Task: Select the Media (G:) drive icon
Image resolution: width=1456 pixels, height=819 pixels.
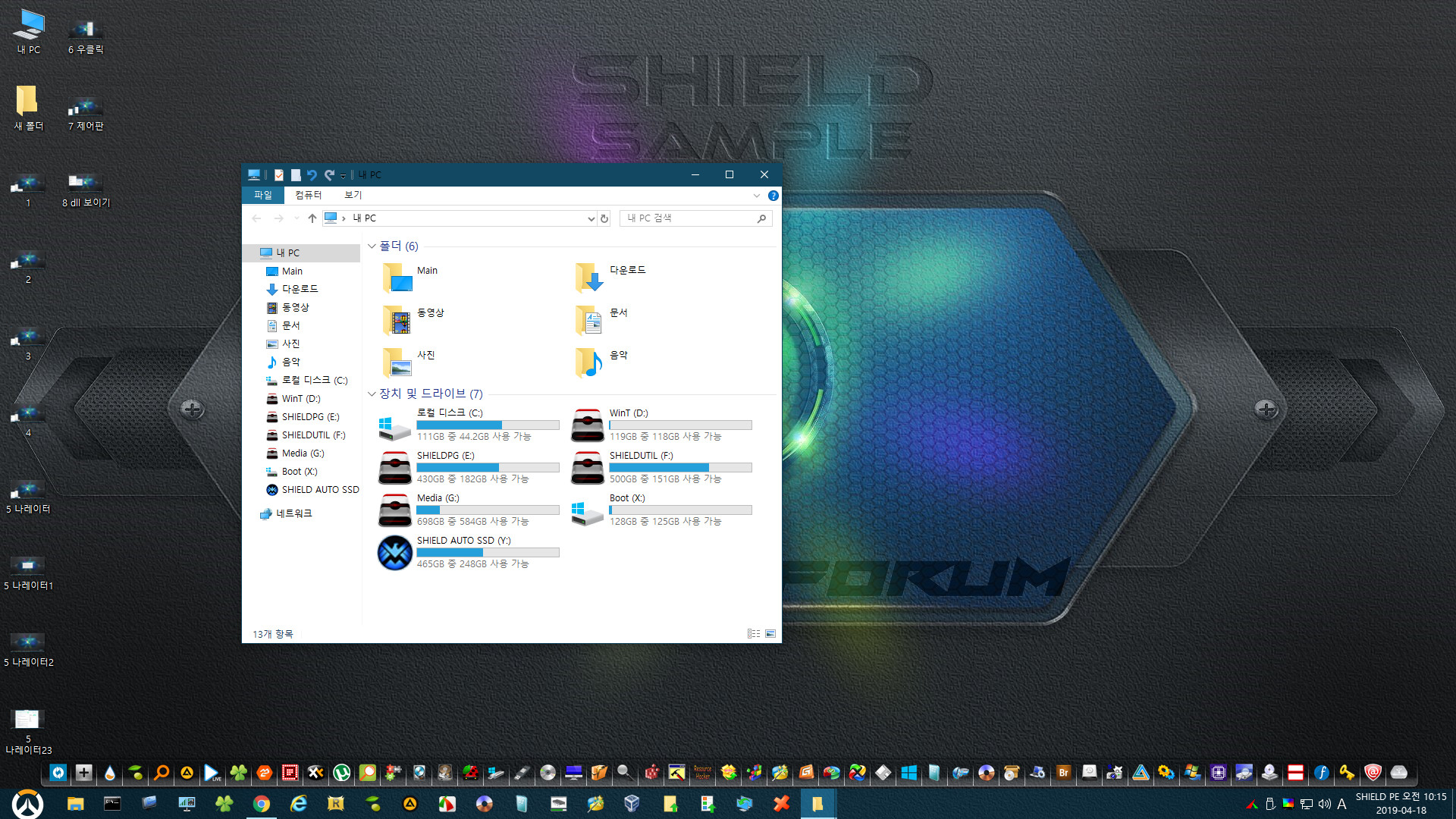Action: [x=394, y=511]
